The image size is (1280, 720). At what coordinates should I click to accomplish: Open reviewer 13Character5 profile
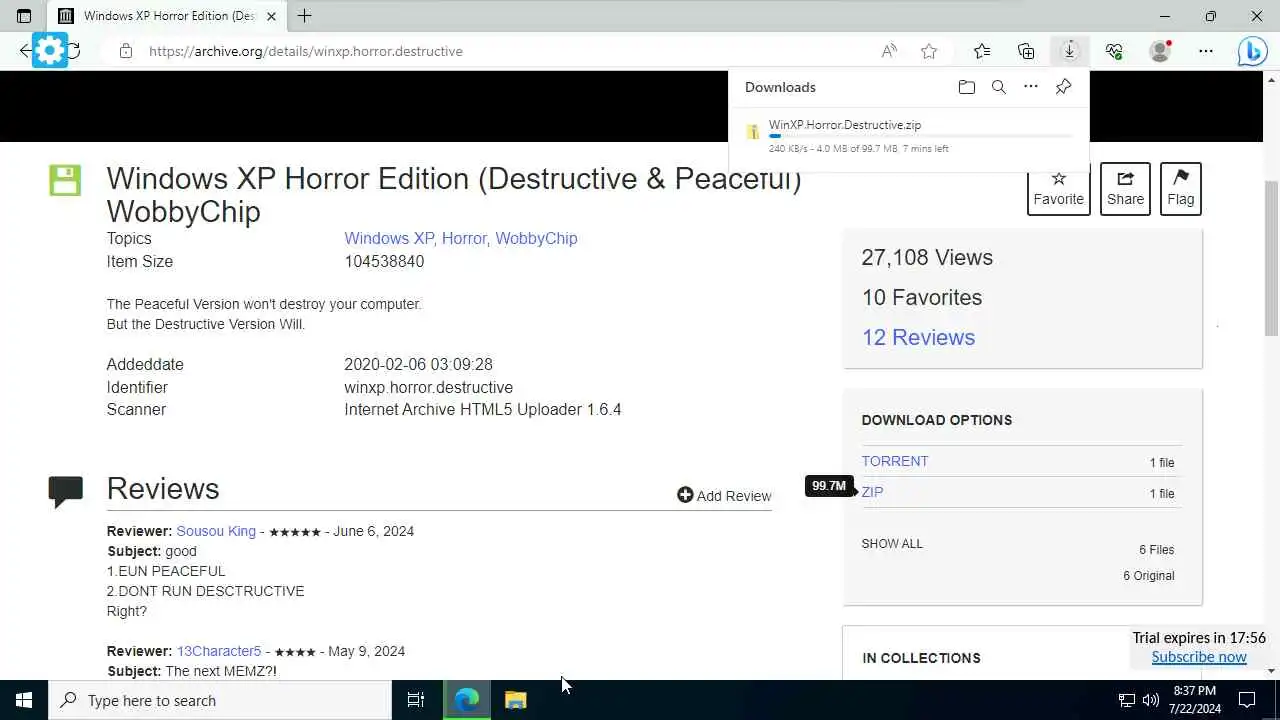pyautogui.click(x=219, y=651)
